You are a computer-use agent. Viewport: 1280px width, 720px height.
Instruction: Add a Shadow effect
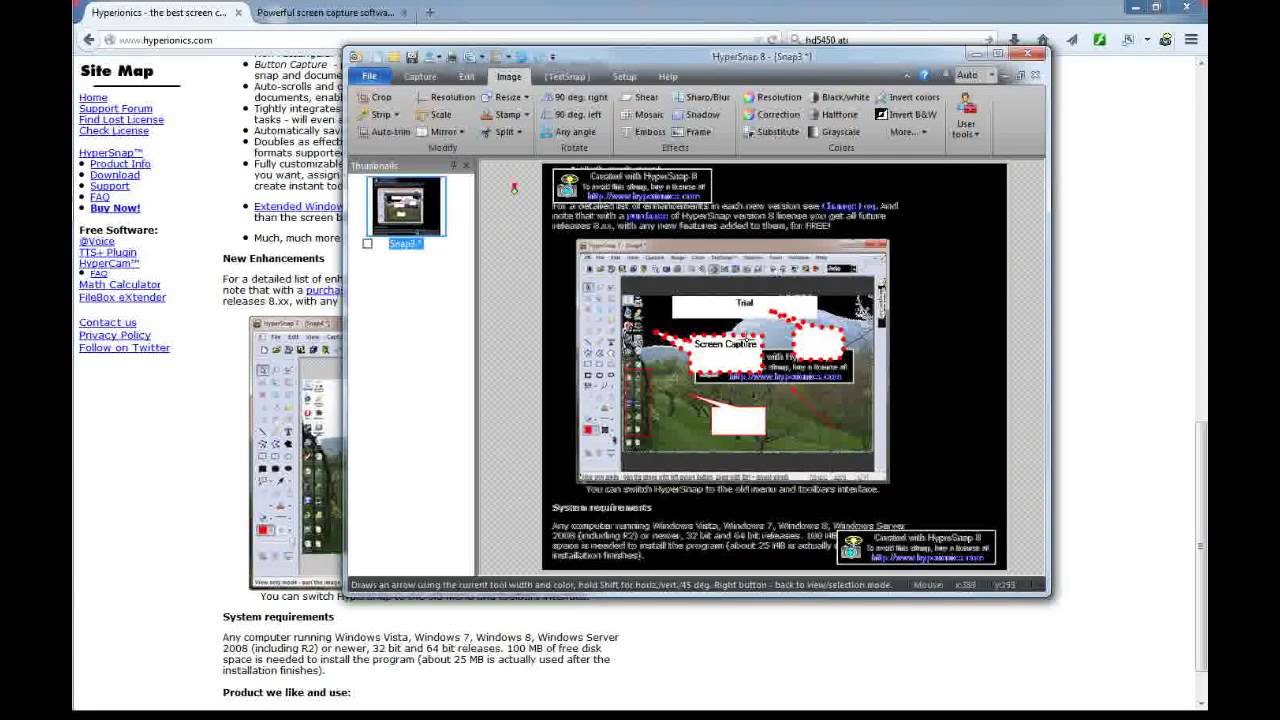point(696,115)
